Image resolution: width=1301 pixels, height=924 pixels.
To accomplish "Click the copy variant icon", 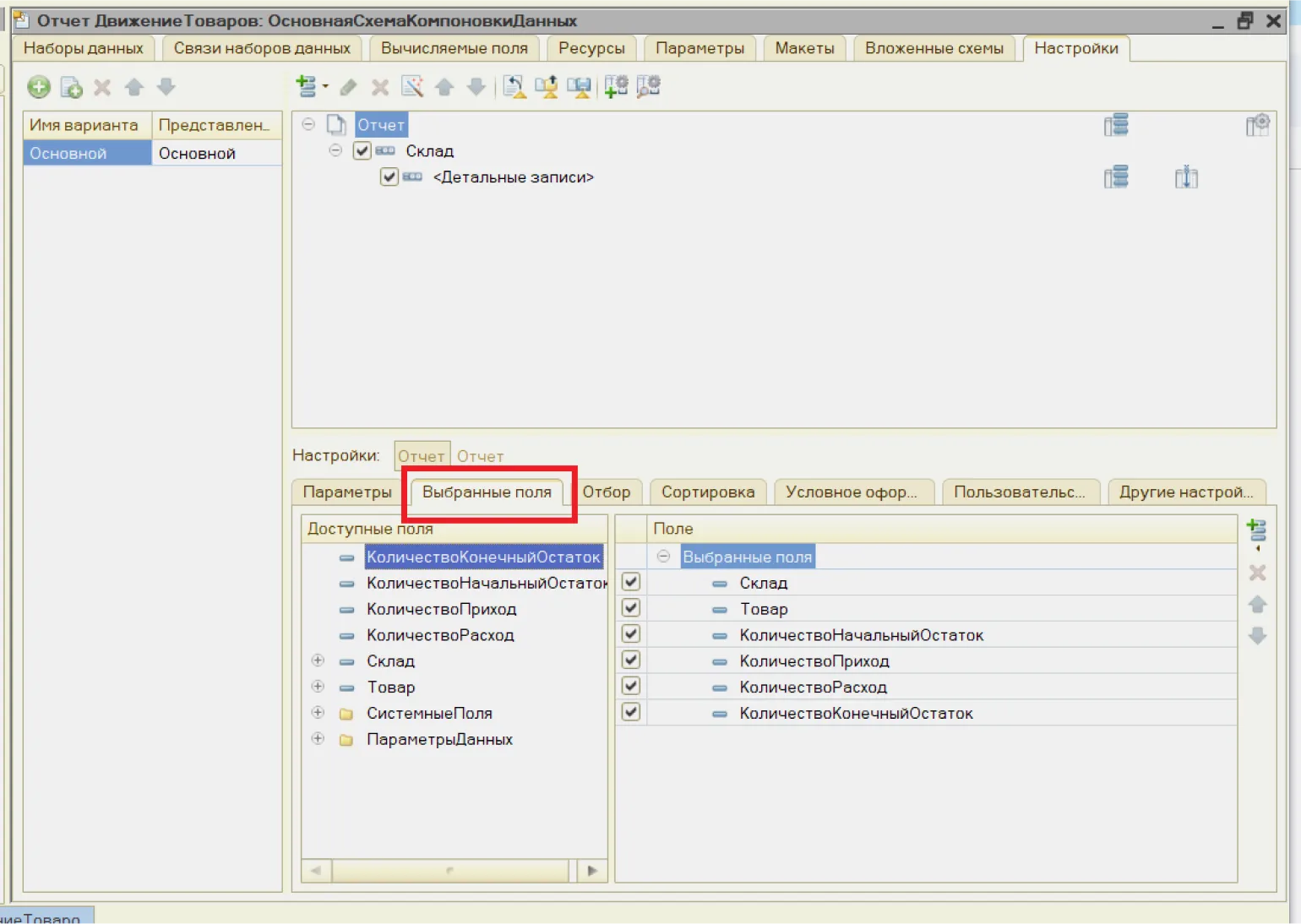I will coord(71,87).
